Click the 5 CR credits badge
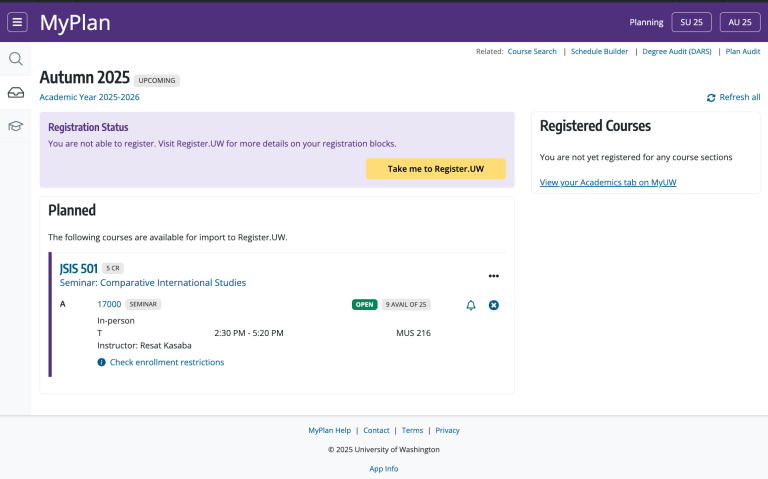The width and height of the screenshot is (768, 479). (x=113, y=268)
